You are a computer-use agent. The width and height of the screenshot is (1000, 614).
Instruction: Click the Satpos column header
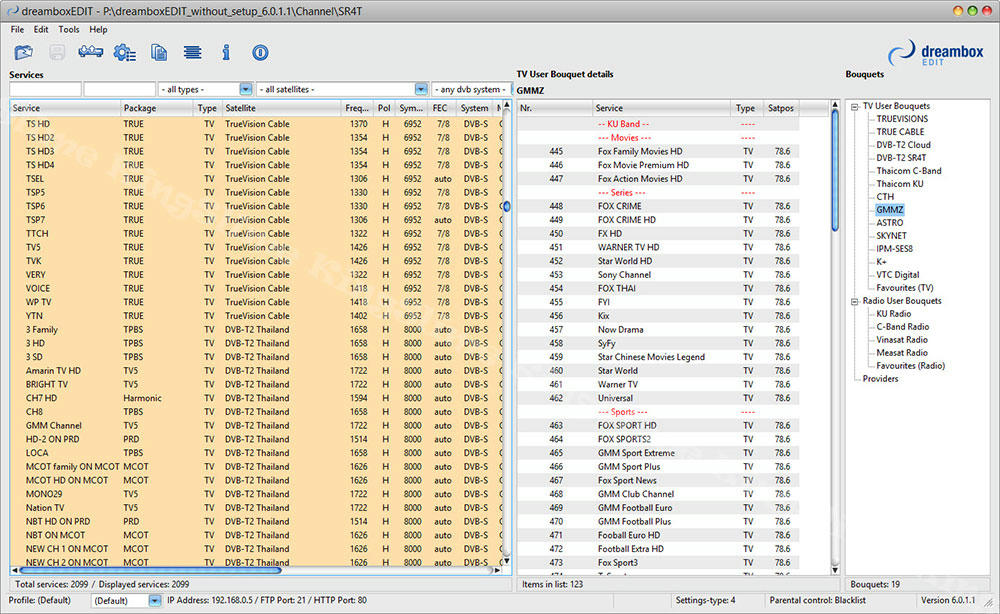tap(781, 108)
